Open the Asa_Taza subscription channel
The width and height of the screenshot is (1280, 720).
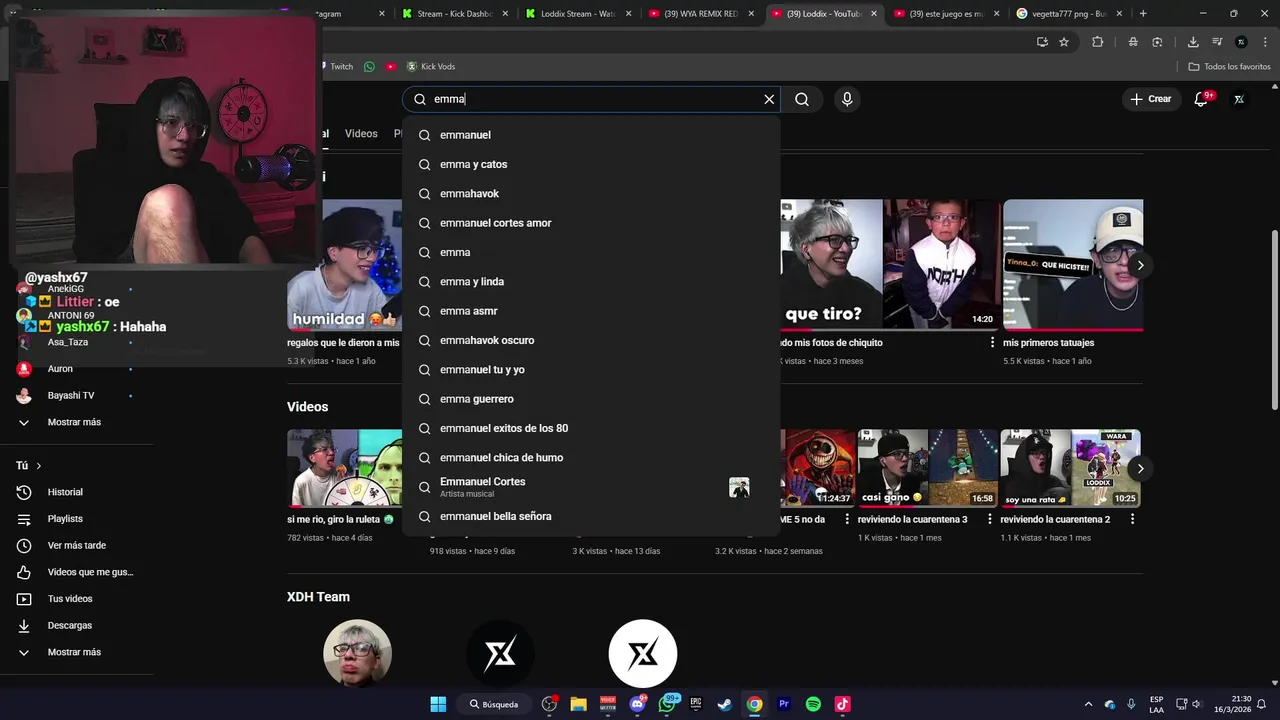pos(76,342)
